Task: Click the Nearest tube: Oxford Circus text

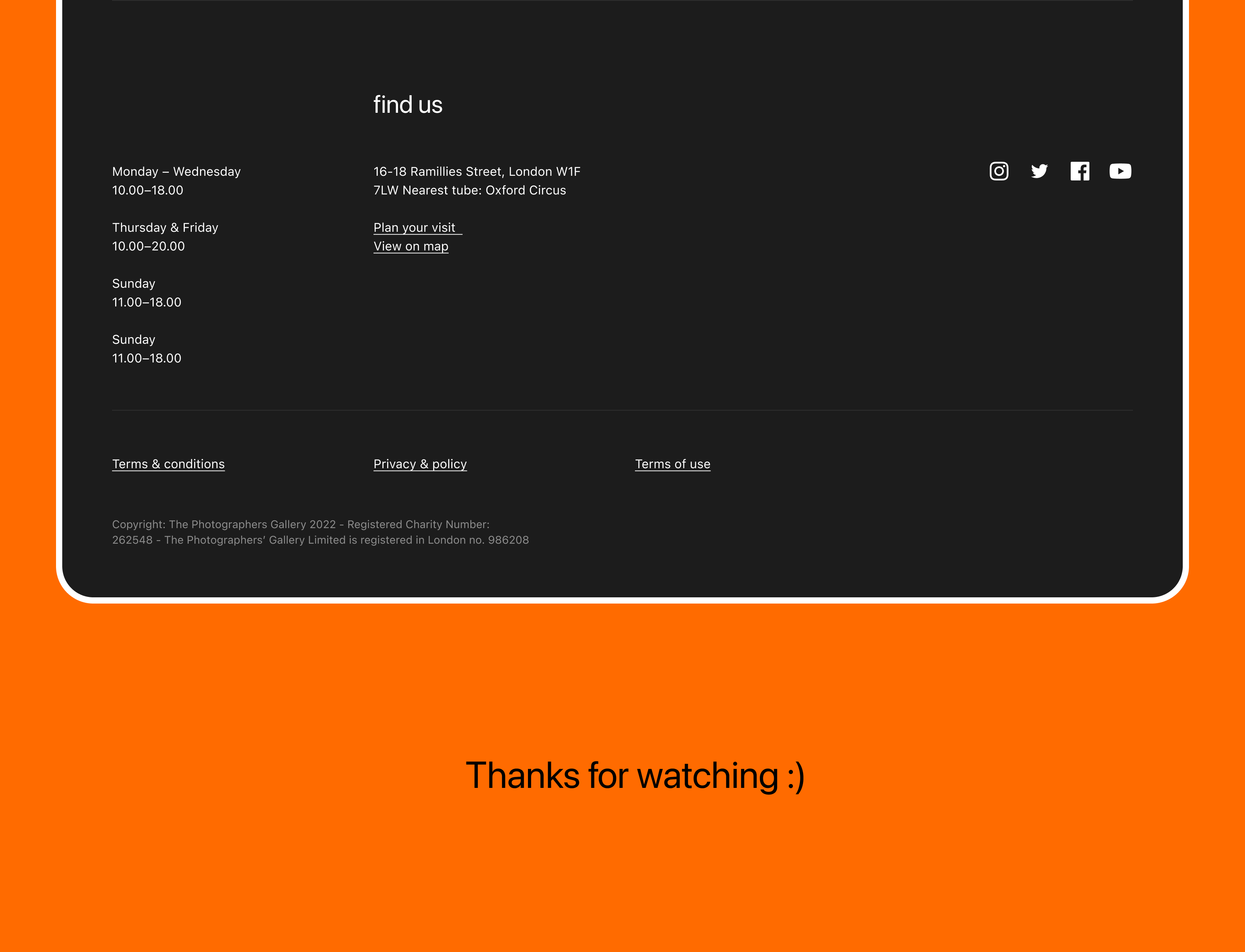Action: click(x=484, y=191)
